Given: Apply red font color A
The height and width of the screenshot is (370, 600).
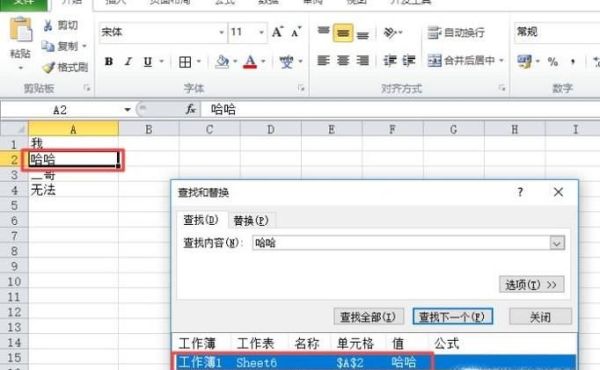Looking at the screenshot, I should tap(250, 62).
